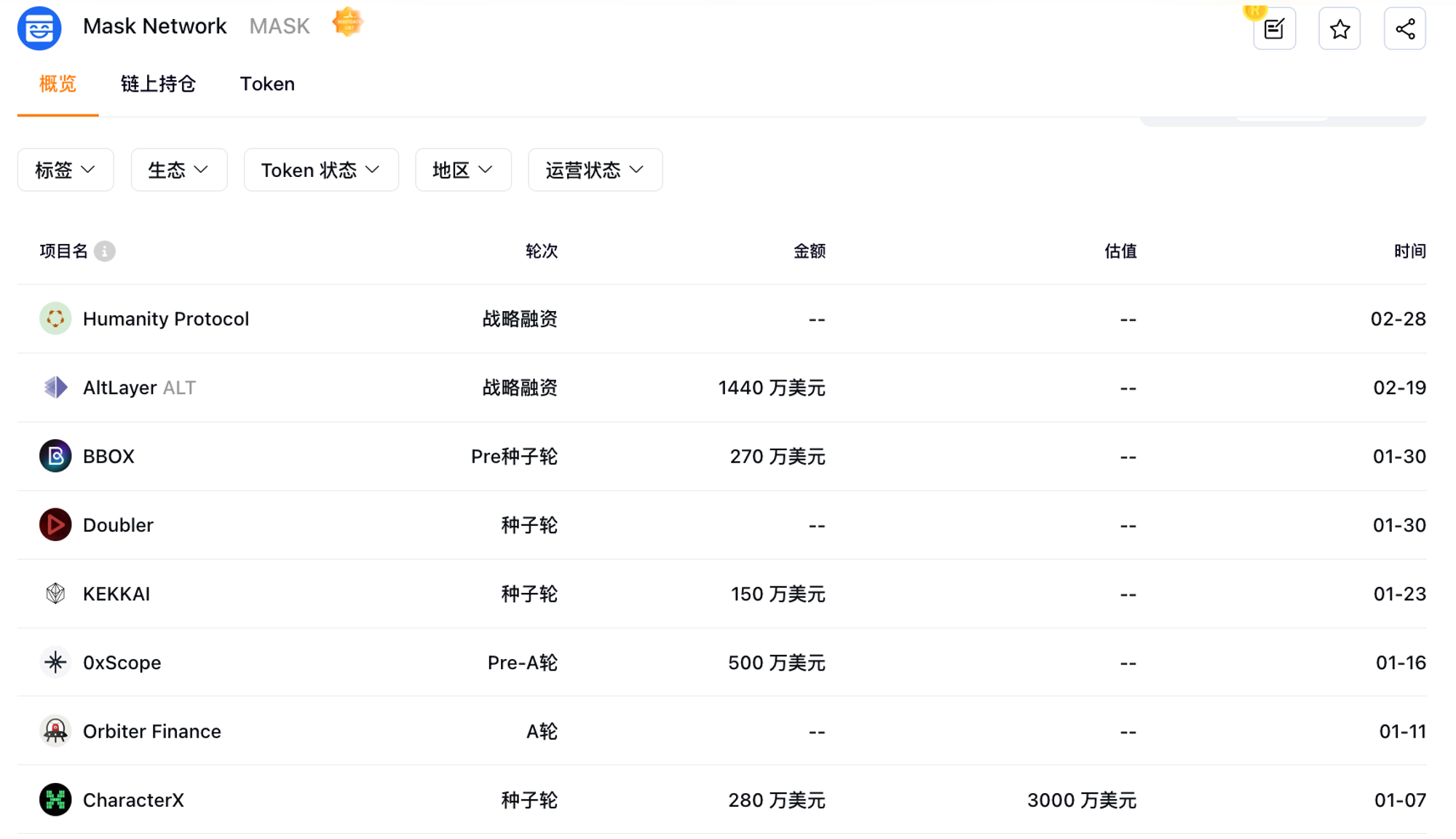Open the BBOX project link
This screenshot has width=1456, height=839.
(108, 457)
